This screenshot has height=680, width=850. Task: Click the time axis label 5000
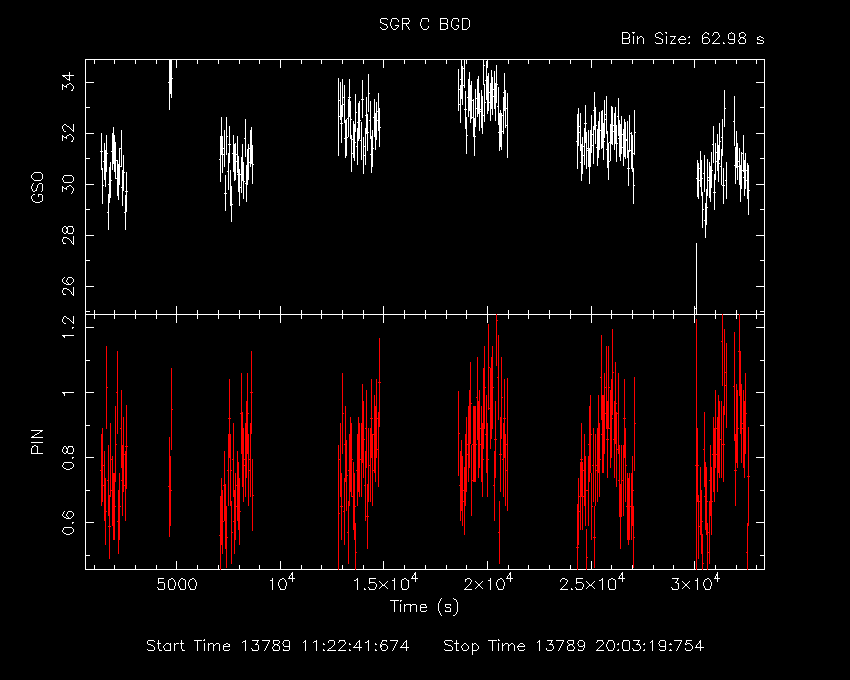point(177,586)
